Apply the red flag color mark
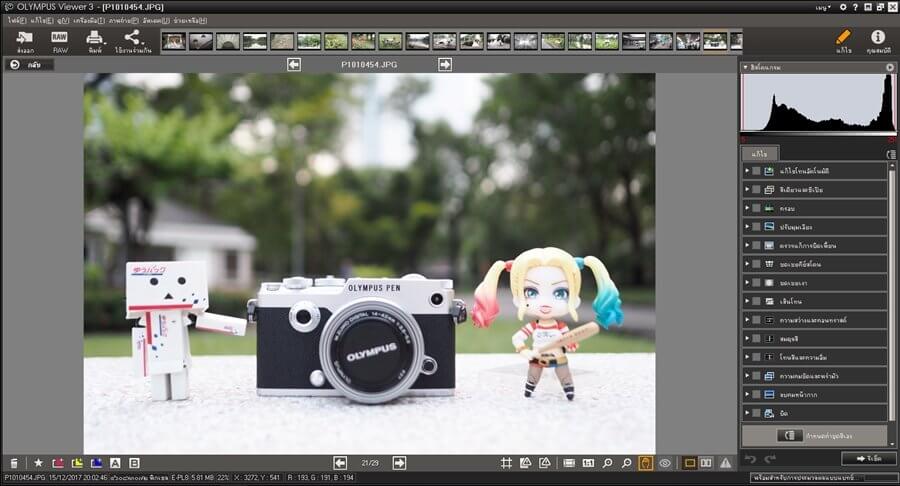This screenshot has width=900, height=486. coord(58,462)
